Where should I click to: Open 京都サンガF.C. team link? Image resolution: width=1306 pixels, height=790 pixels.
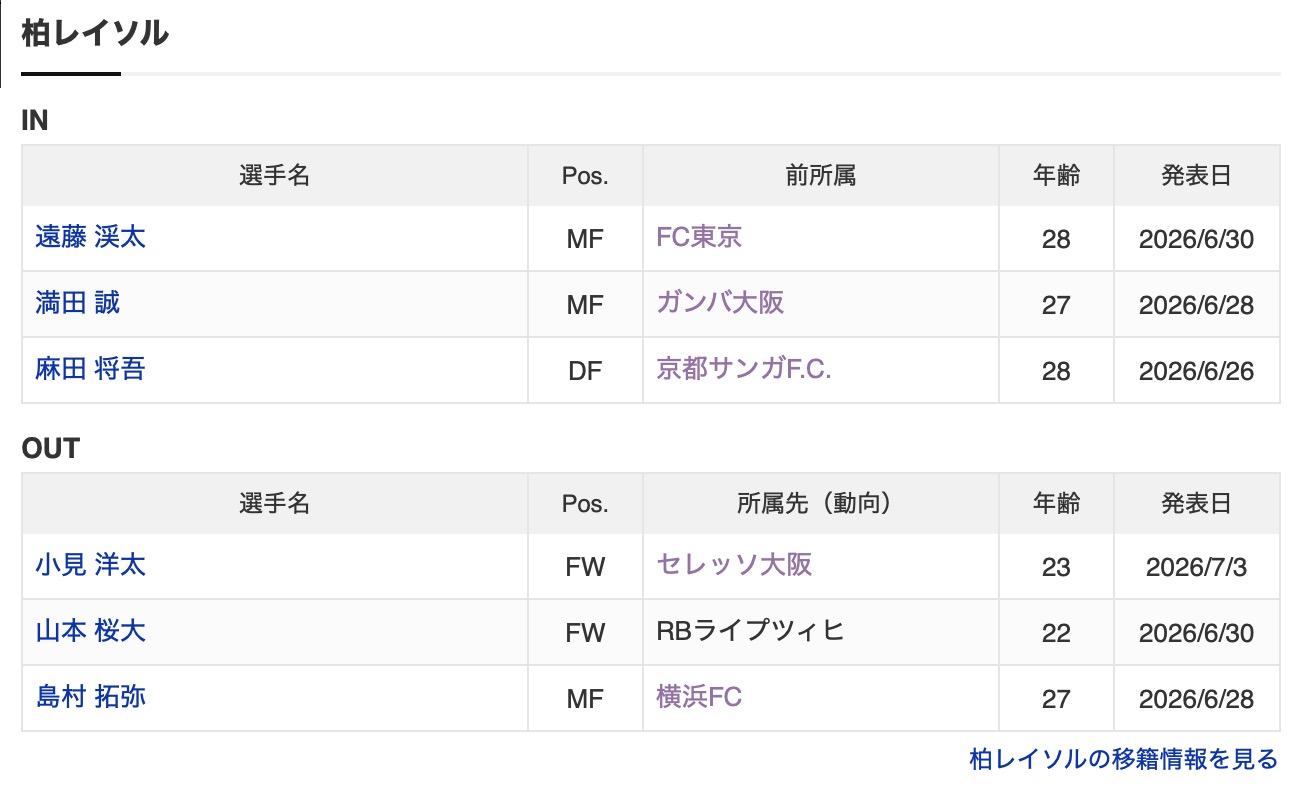pos(744,369)
